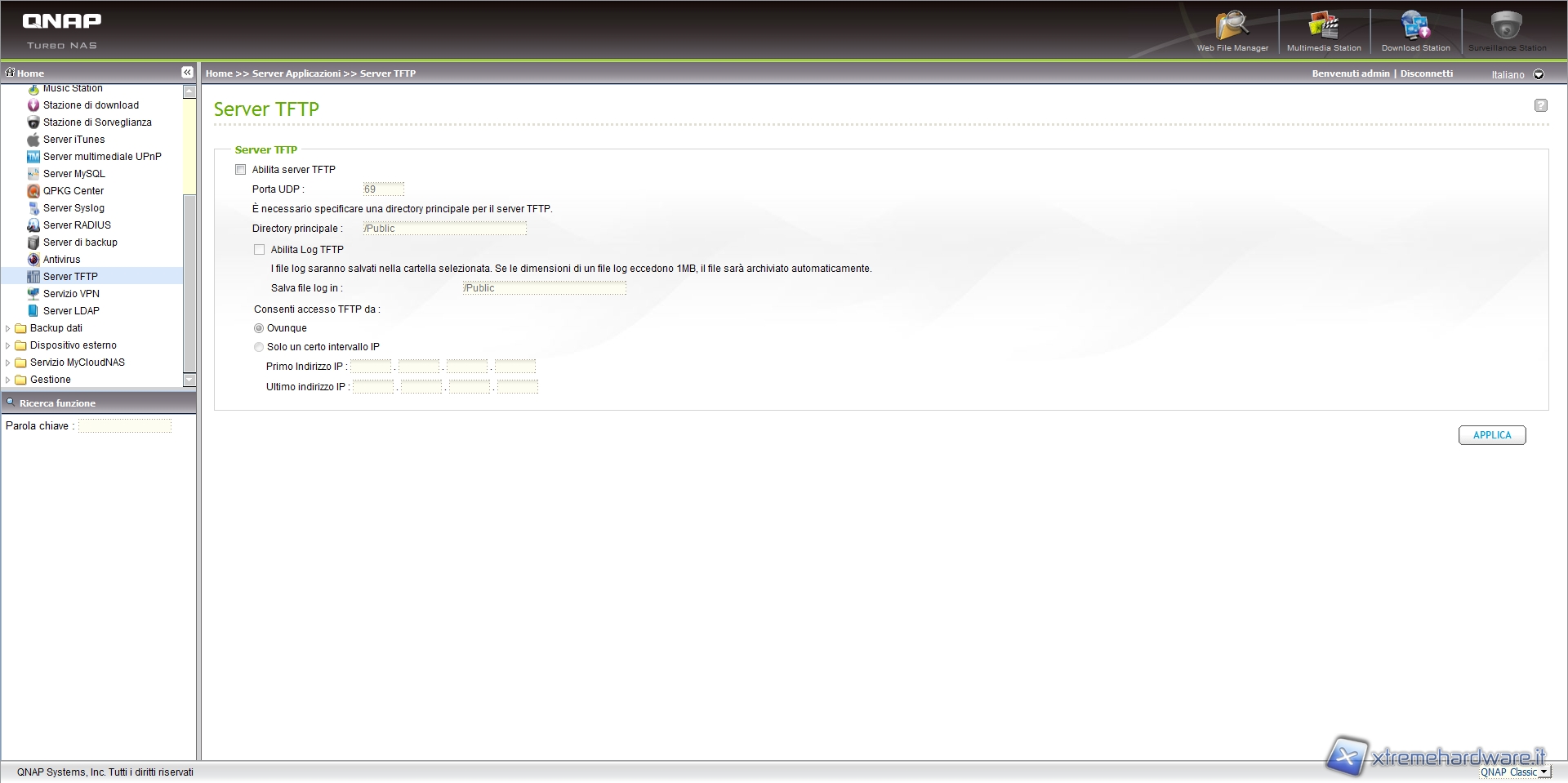
Task: Focus the Parola chiave search field
Action: pyautogui.click(x=125, y=426)
